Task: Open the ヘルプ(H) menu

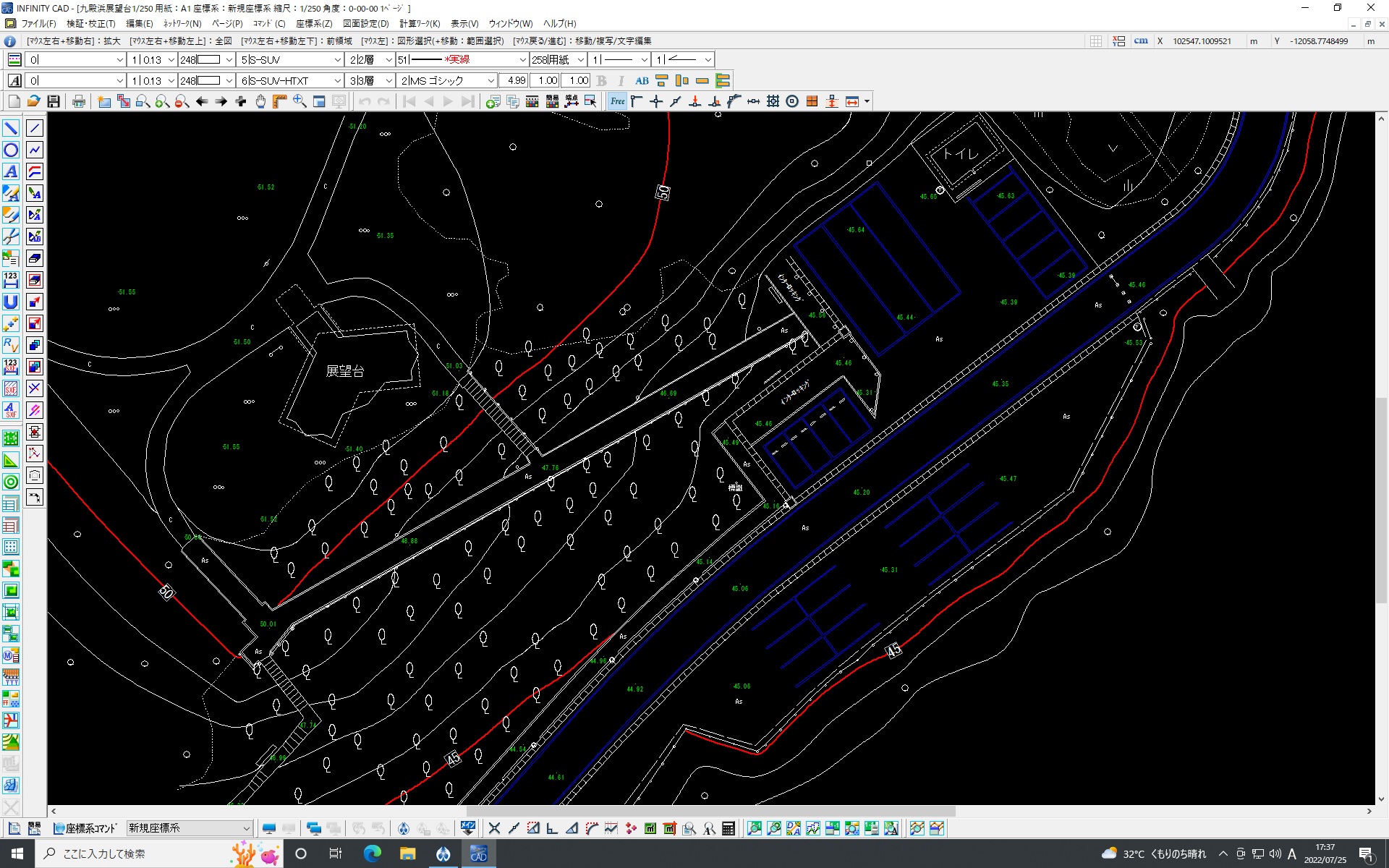Action: coord(559,24)
